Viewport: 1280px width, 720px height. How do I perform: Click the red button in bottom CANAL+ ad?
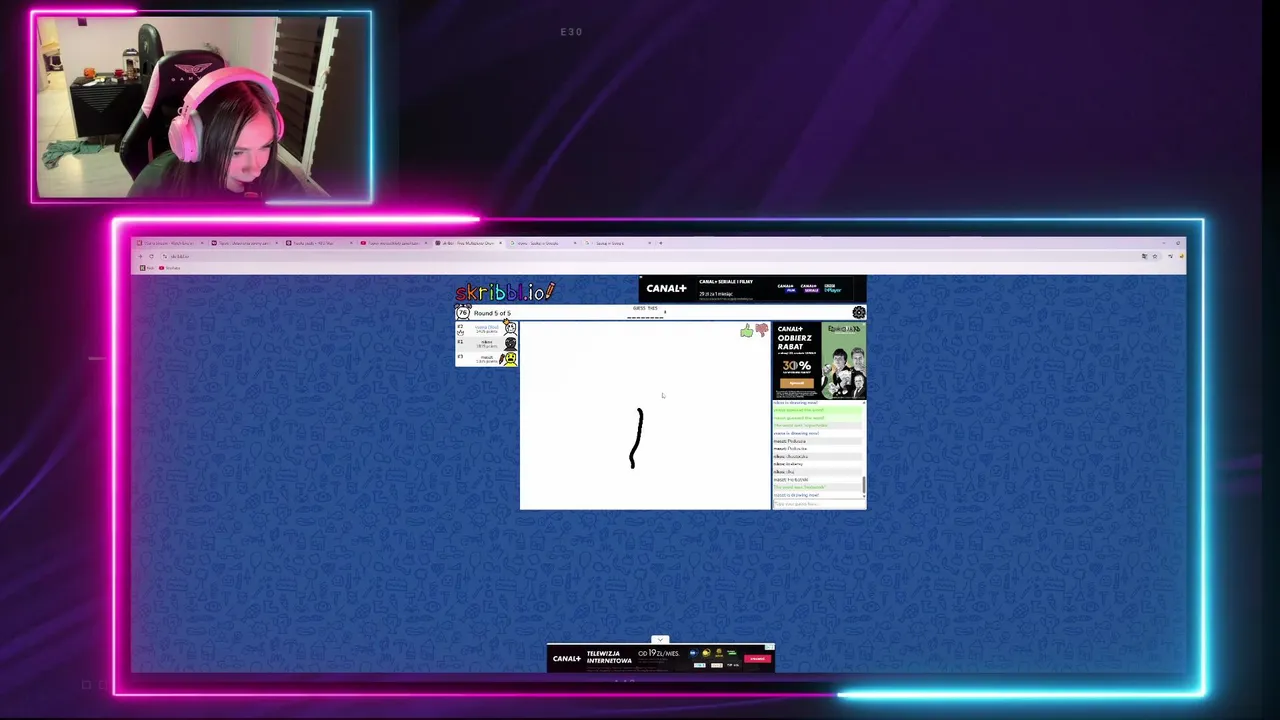[x=759, y=659]
